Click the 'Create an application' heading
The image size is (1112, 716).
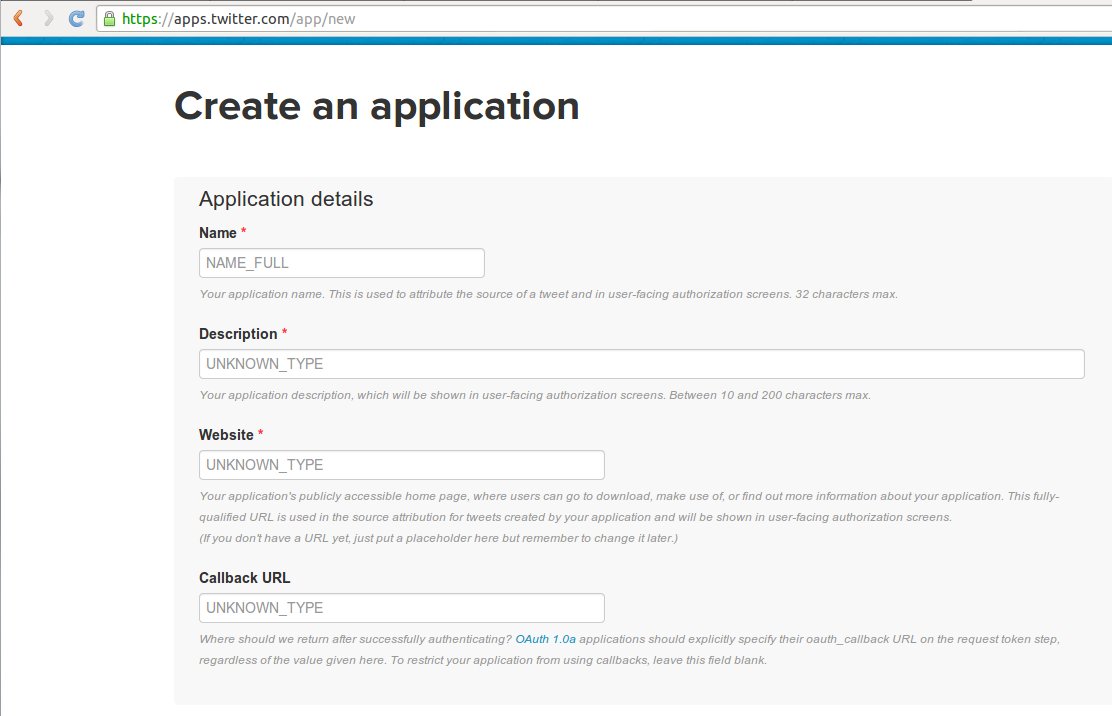pos(377,106)
